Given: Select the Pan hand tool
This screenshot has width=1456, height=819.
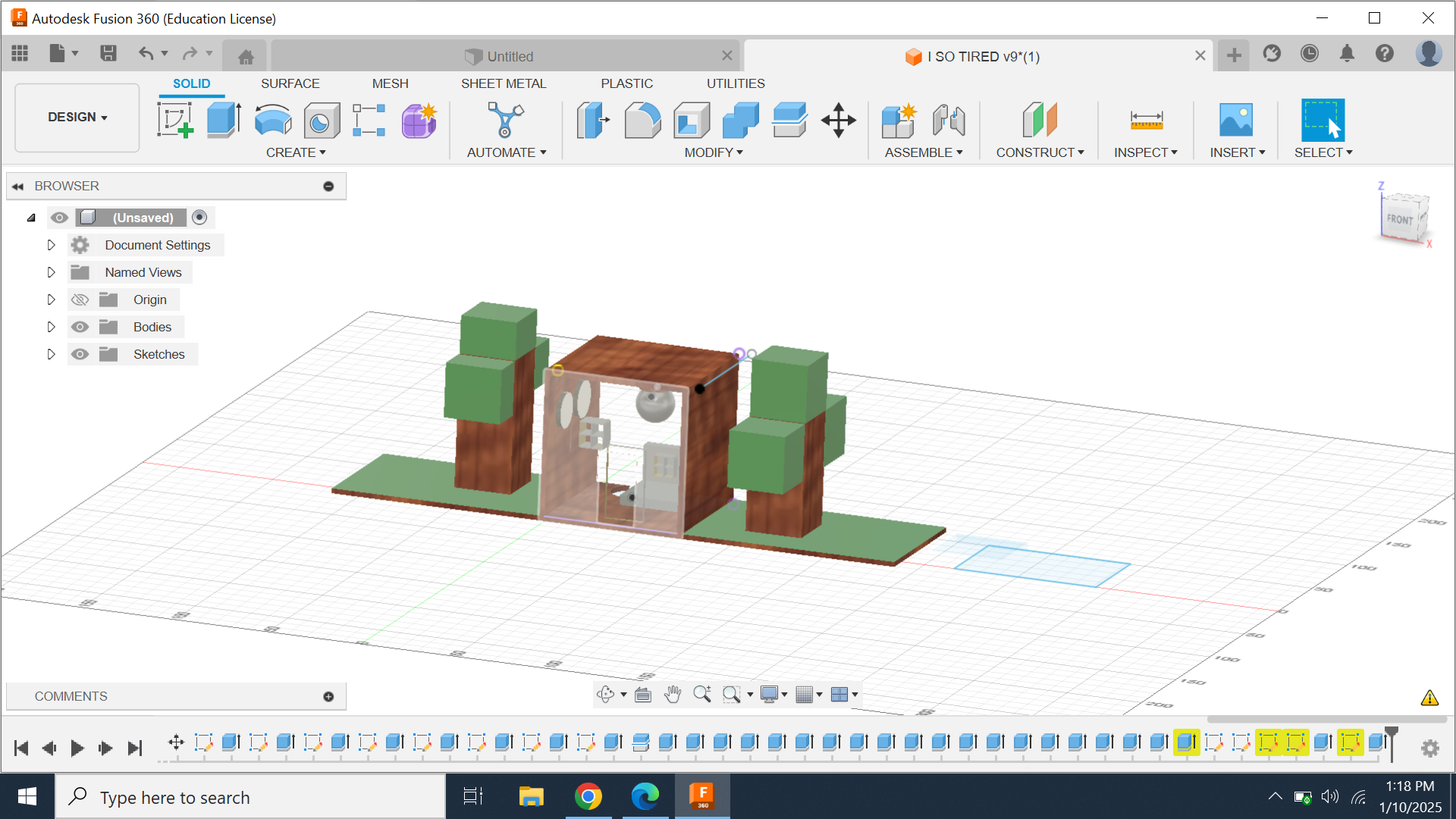Looking at the screenshot, I should click(673, 695).
